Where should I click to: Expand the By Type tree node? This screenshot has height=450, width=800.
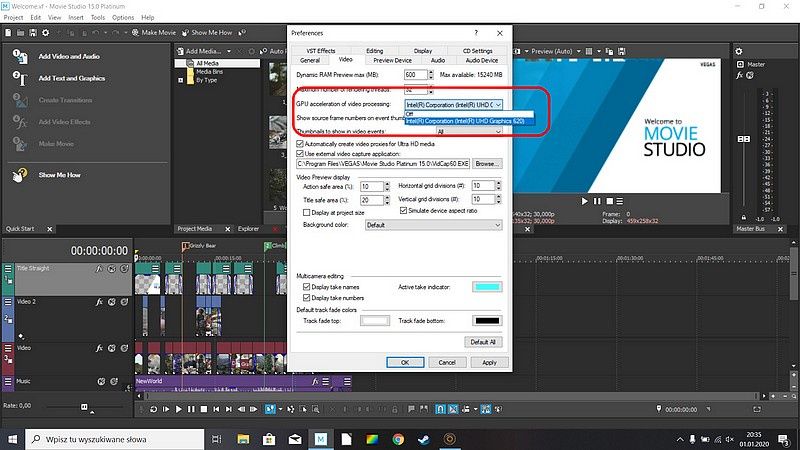(181, 80)
